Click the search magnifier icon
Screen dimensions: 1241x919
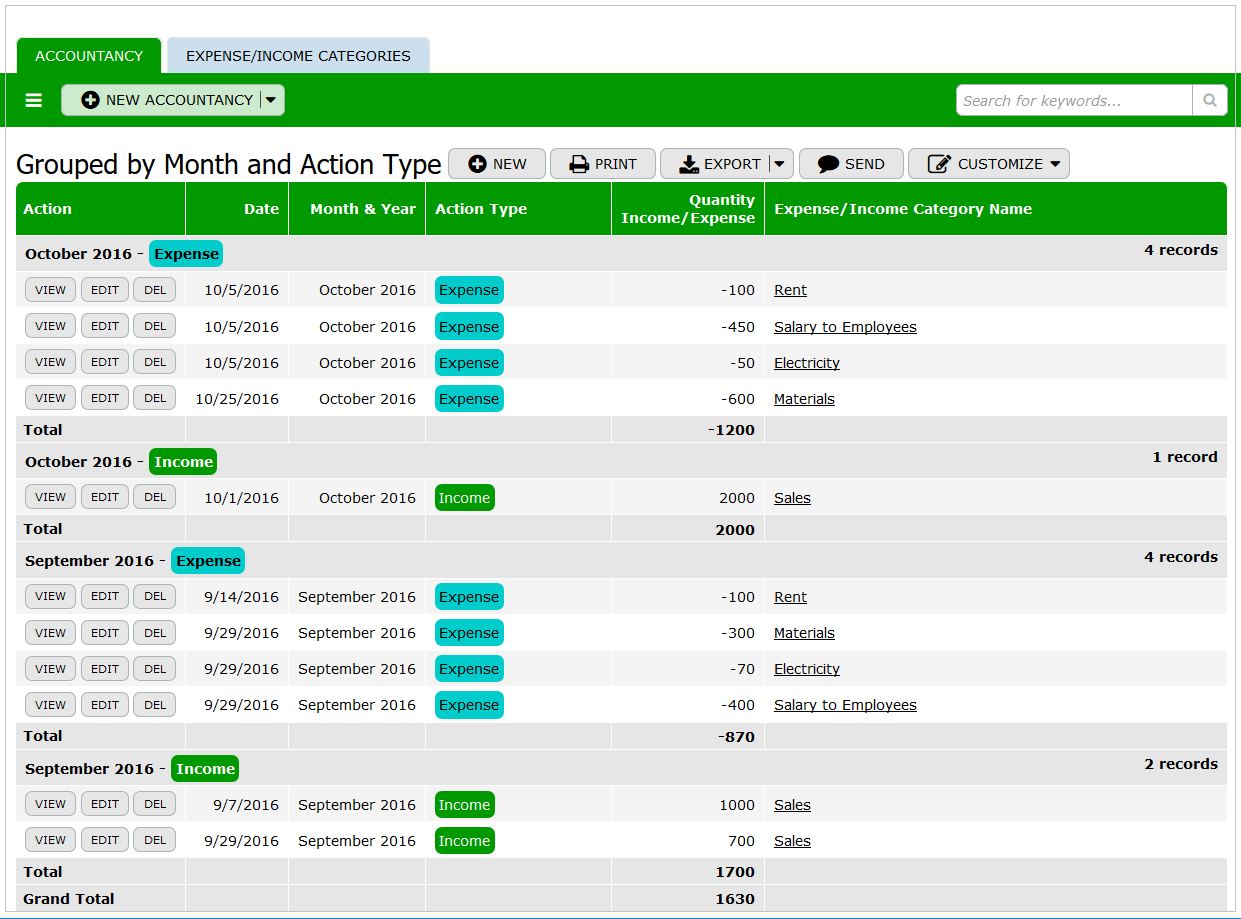pos(1209,100)
